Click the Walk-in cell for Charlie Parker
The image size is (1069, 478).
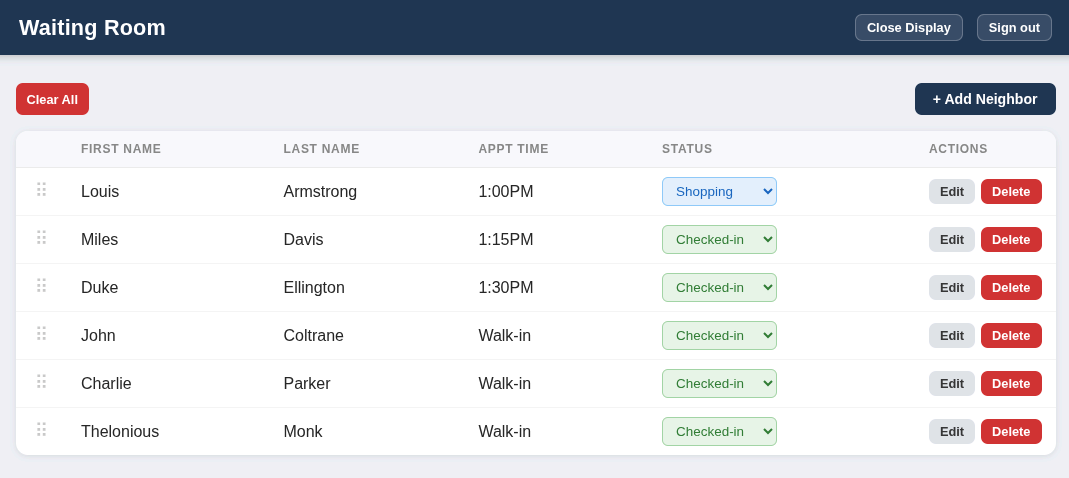pyautogui.click(x=505, y=383)
